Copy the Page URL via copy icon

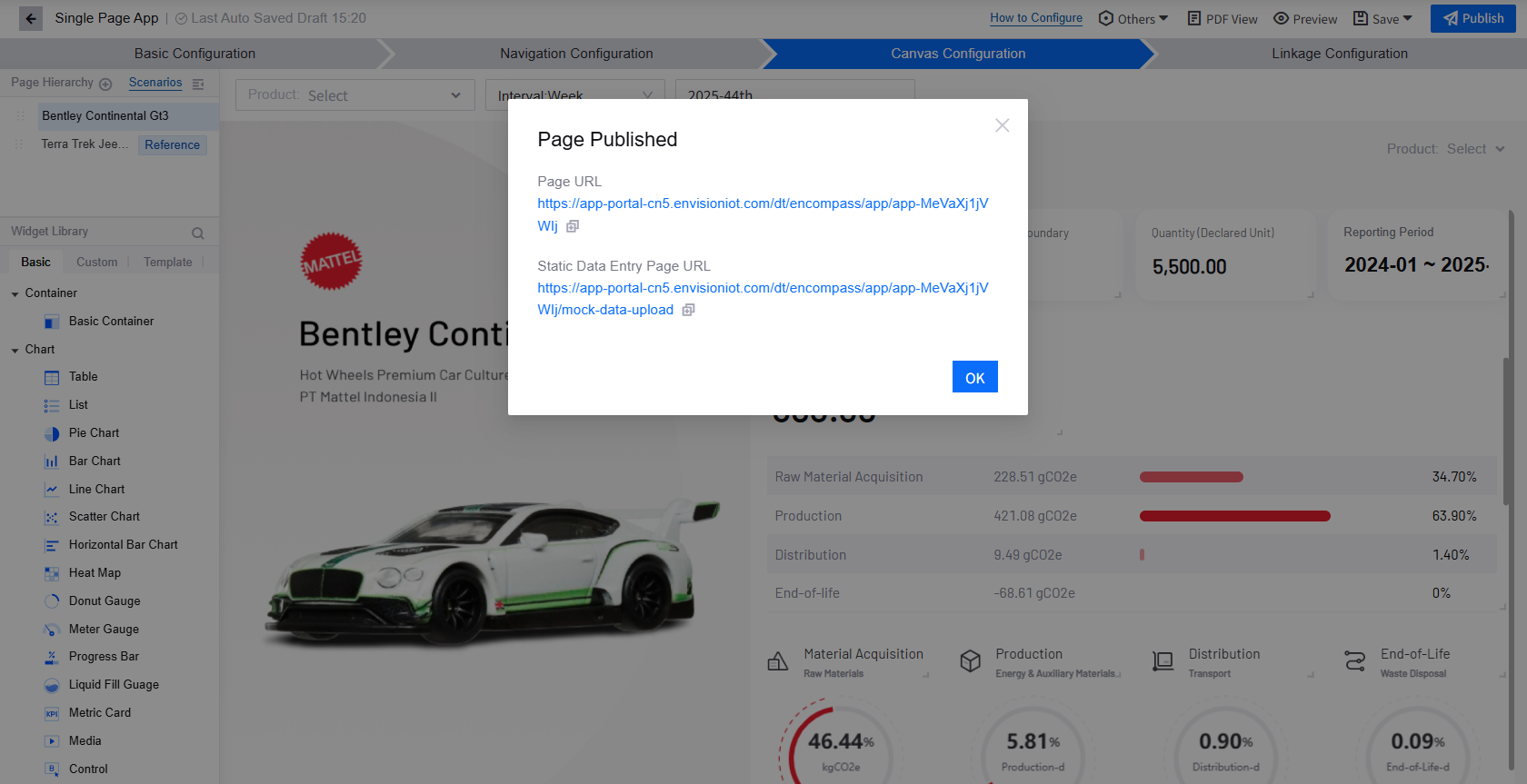(573, 226)
